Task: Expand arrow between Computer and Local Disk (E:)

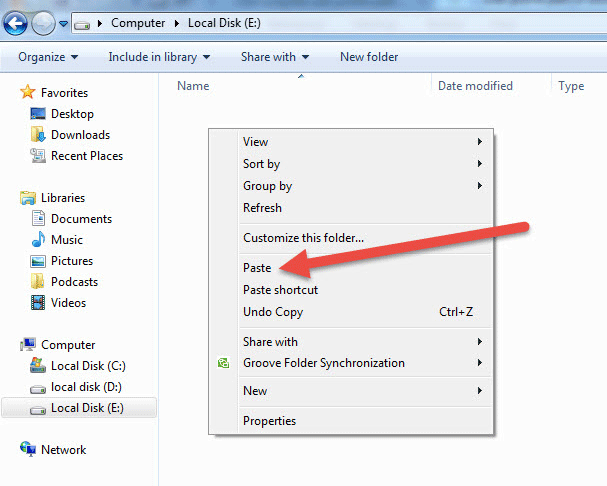Action: pos(177,24)
